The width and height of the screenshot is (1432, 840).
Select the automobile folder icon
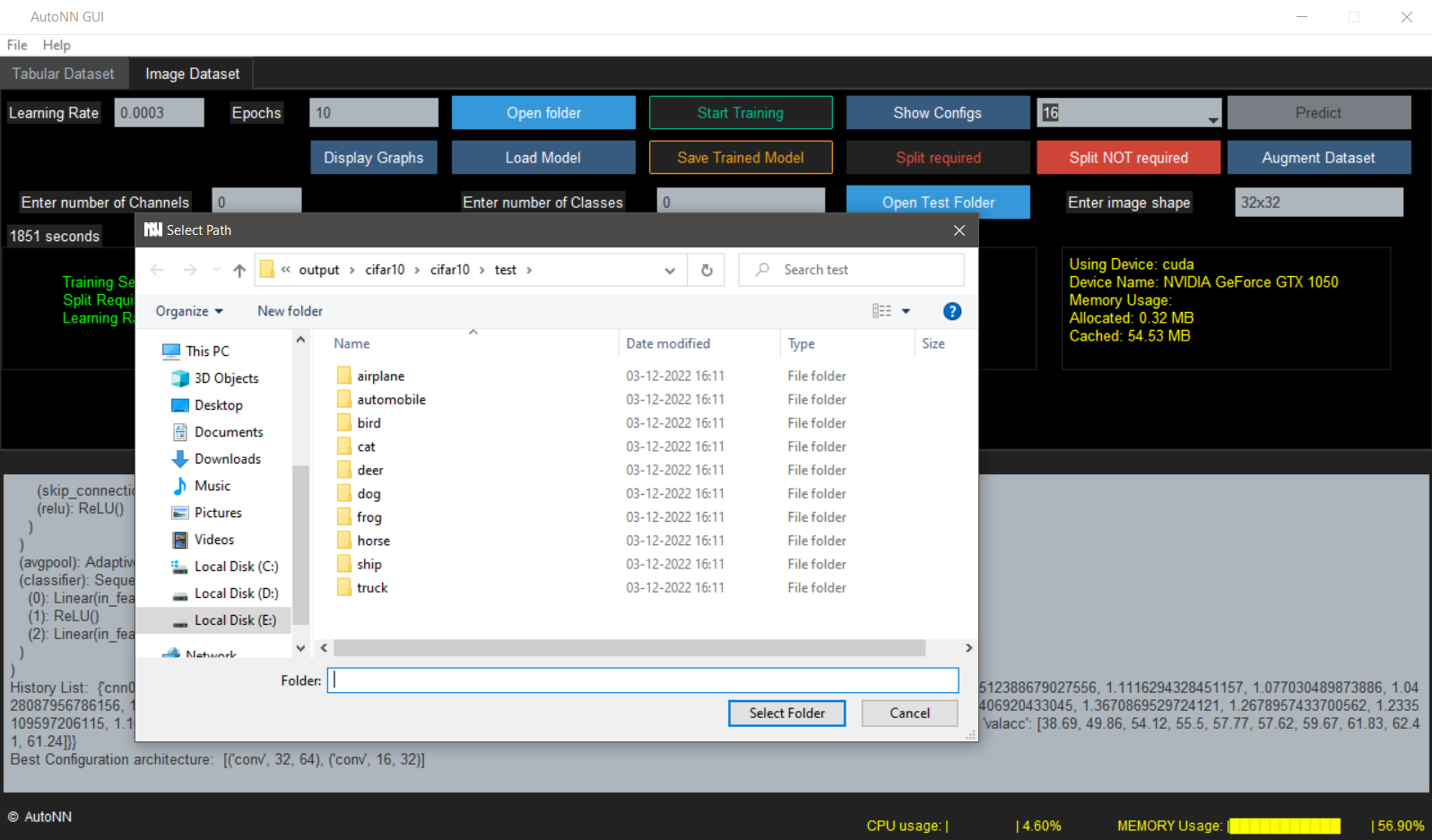click(344, 399)
